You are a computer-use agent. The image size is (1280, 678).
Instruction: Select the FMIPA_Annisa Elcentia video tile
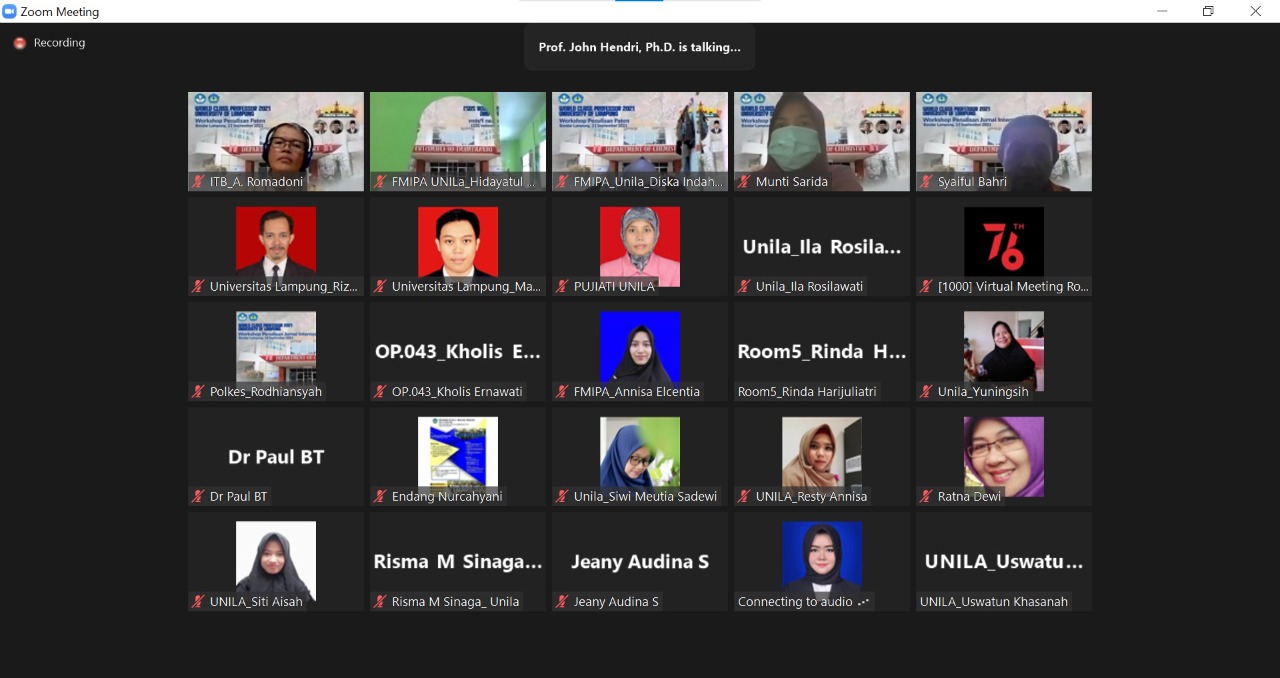(x=639, y=350)
